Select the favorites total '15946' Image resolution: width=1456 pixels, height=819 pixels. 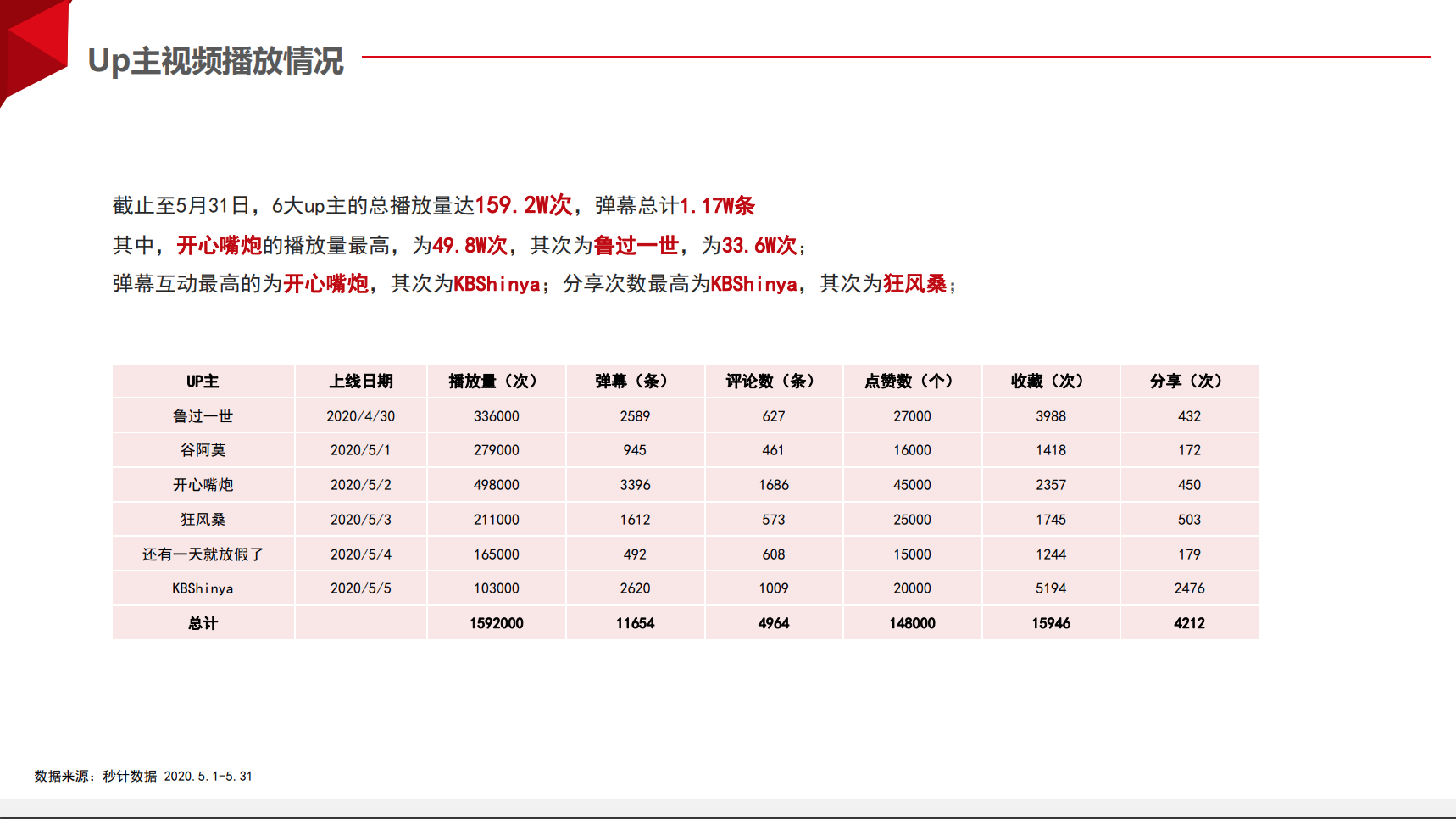[x=1051, y=623]
